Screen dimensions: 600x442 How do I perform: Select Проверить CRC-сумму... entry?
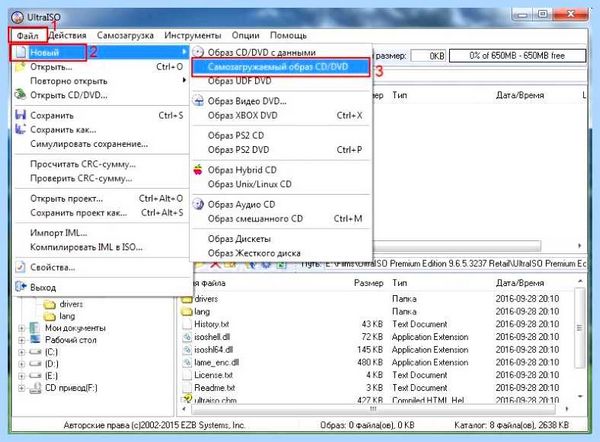[101, 178]
